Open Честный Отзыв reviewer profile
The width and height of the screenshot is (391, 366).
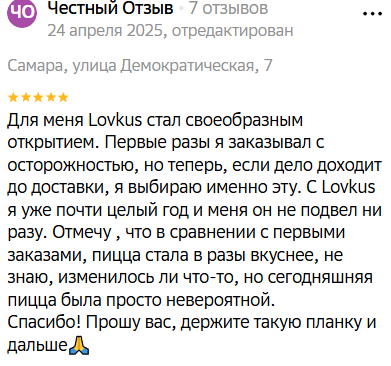tap(111, 9)
